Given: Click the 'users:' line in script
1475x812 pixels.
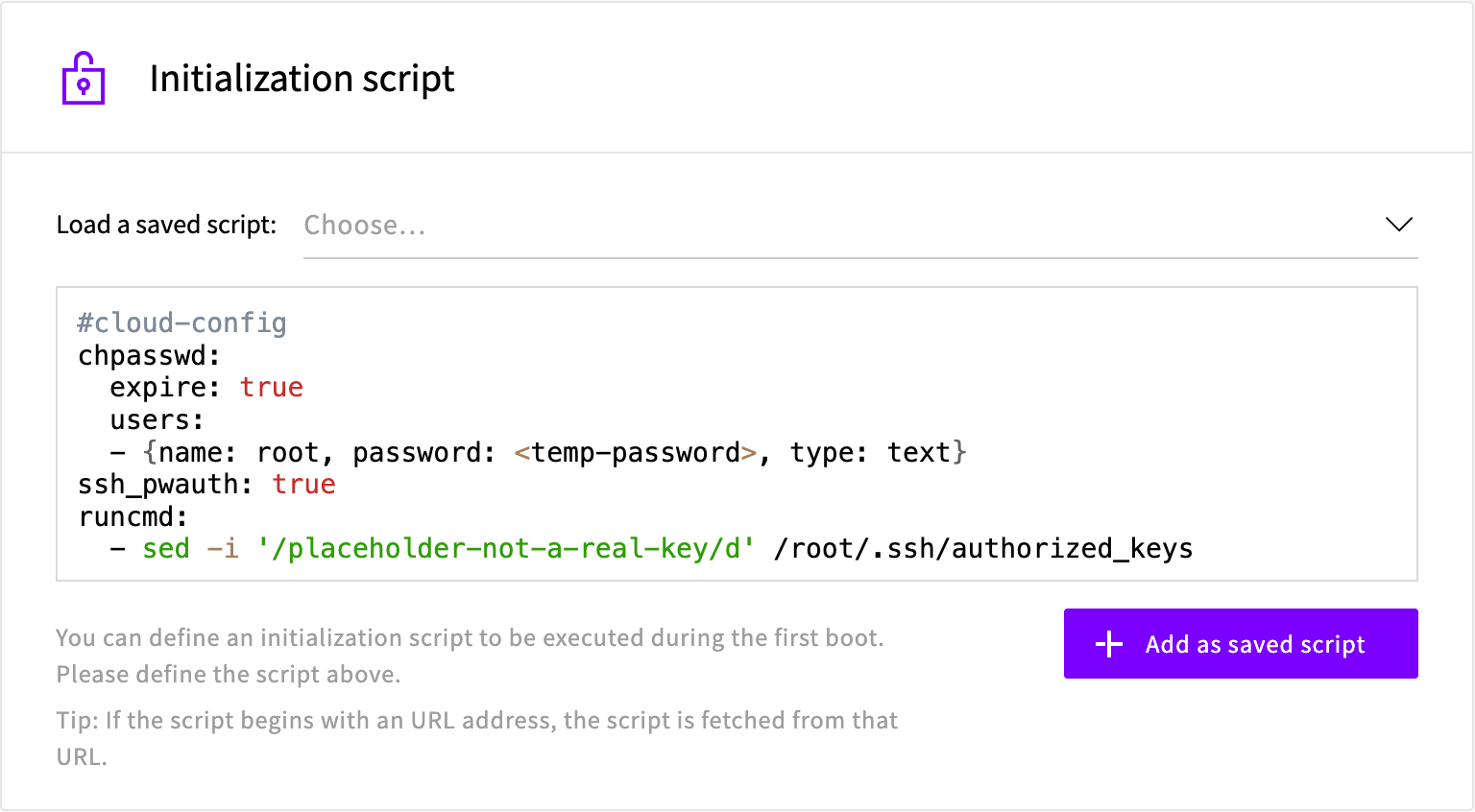Looking at the screenshot, I should click(157, 420).
